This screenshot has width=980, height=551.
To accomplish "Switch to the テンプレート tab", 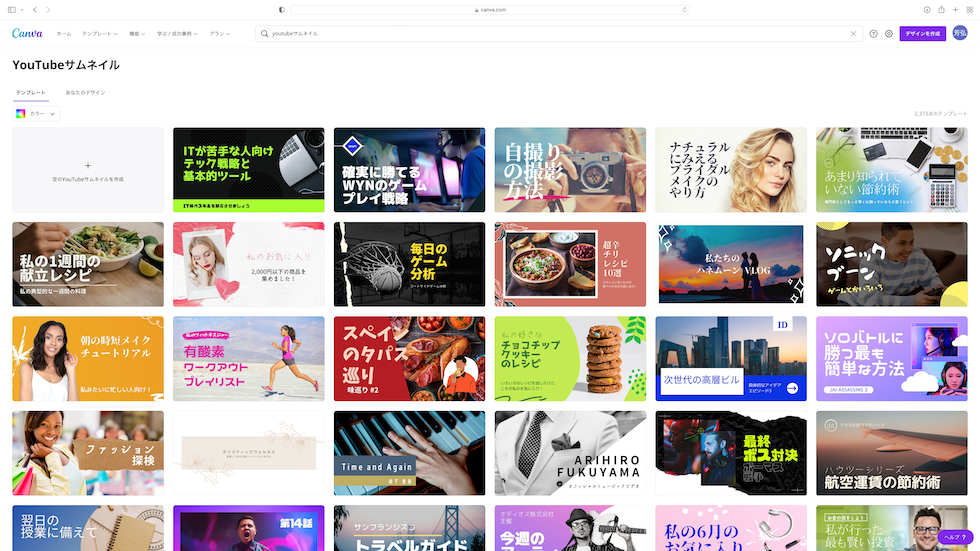I will (31, 92).
